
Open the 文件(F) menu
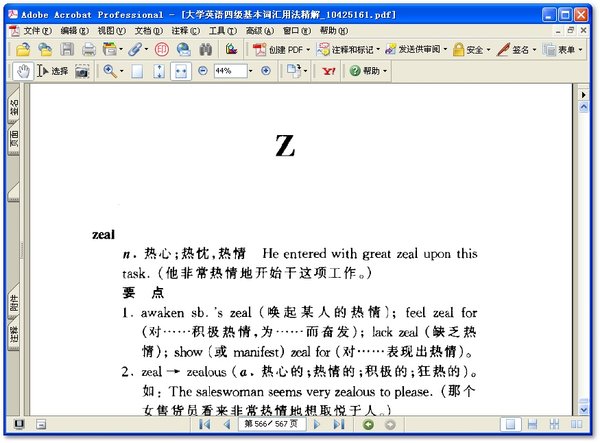tap(37, 31)
